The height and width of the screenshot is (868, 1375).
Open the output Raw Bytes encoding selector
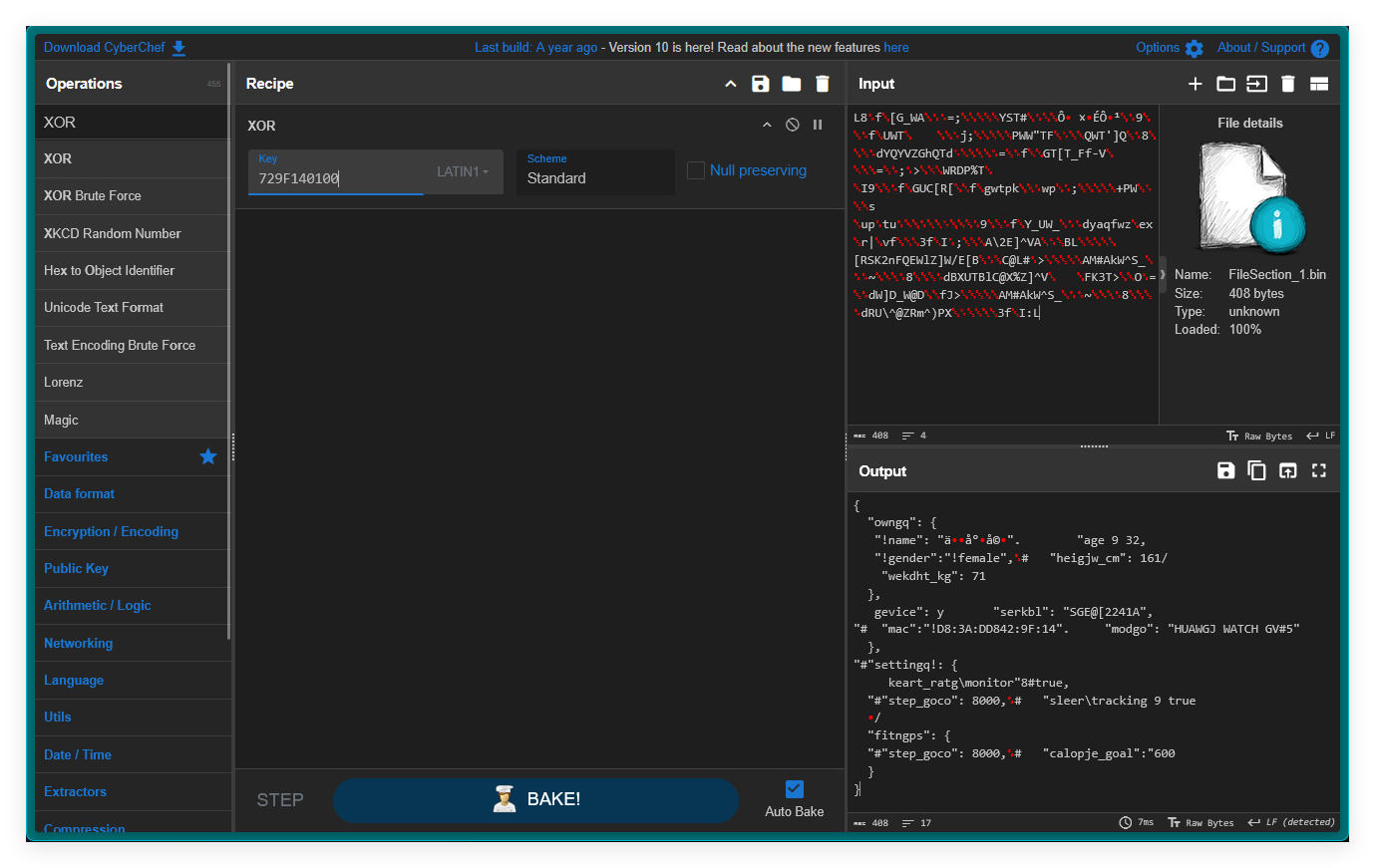click(x=1201, y=823)
